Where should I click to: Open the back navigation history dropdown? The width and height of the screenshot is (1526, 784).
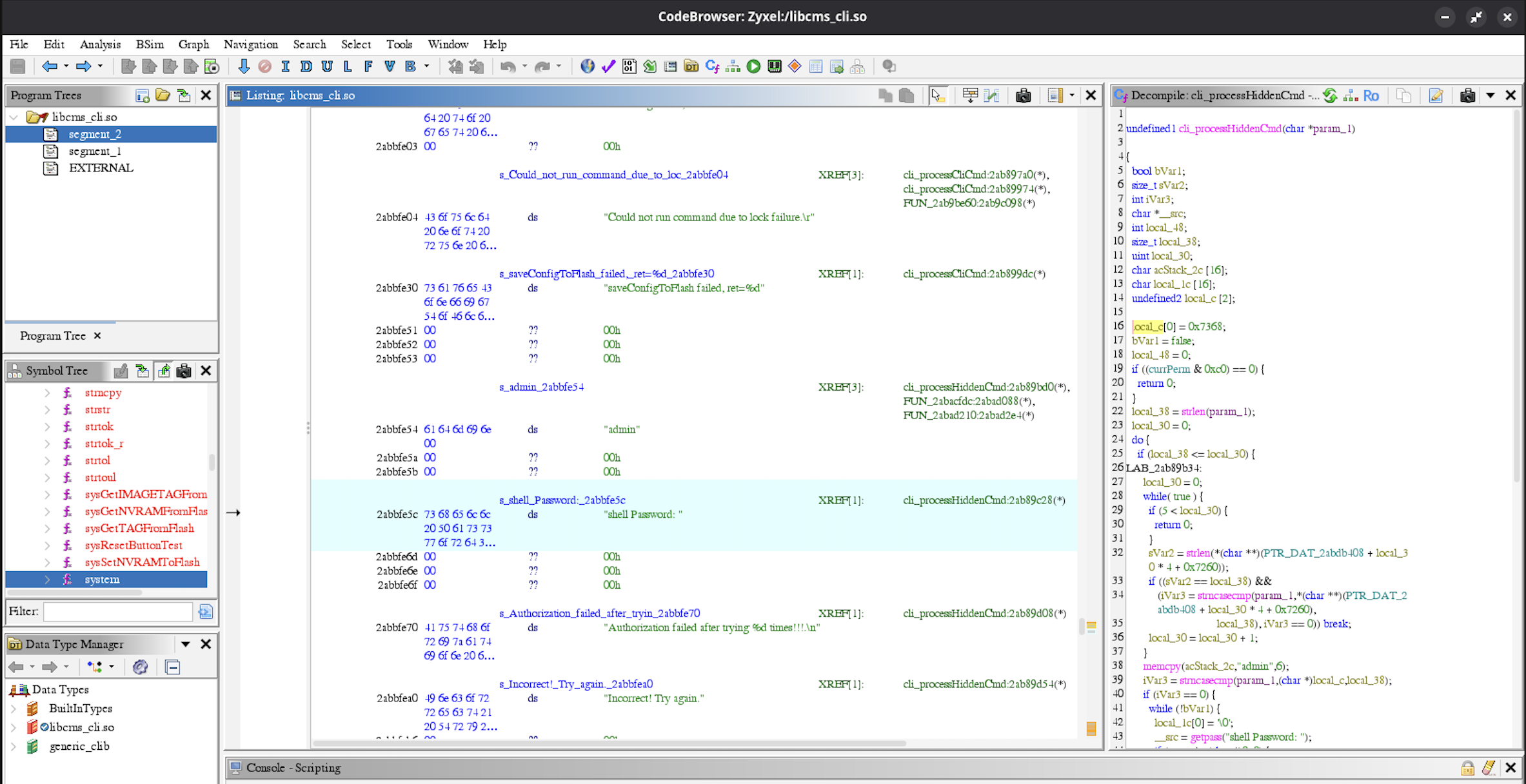(66, 66)
